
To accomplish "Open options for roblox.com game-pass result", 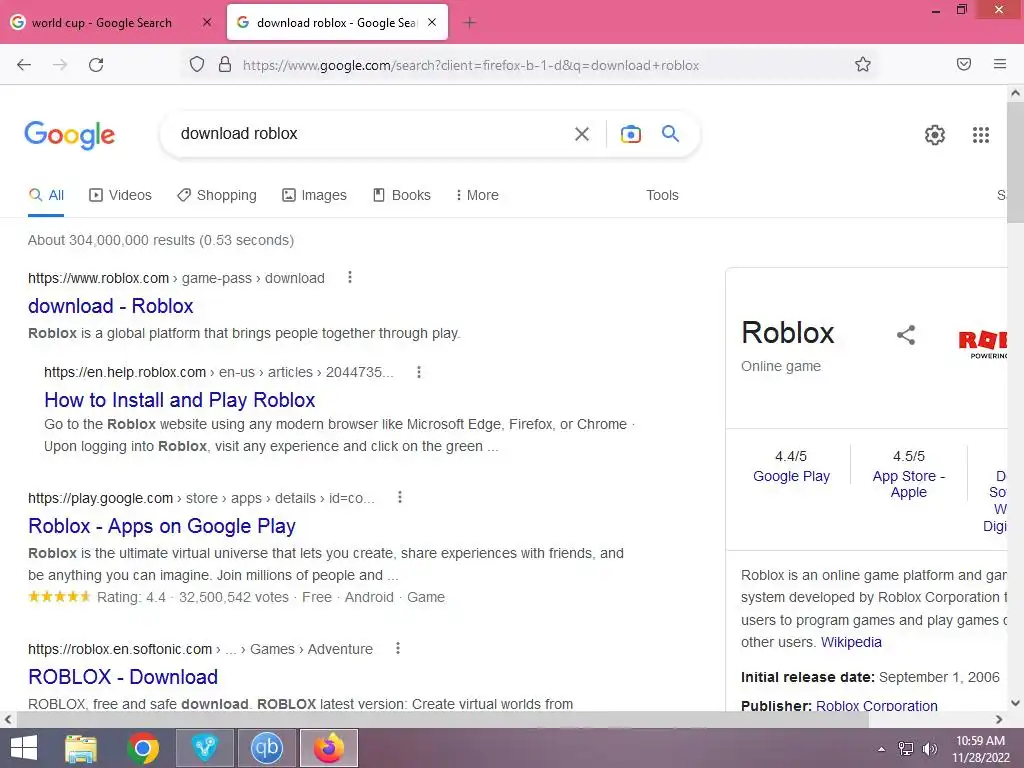I will click(x=350, y=278).
